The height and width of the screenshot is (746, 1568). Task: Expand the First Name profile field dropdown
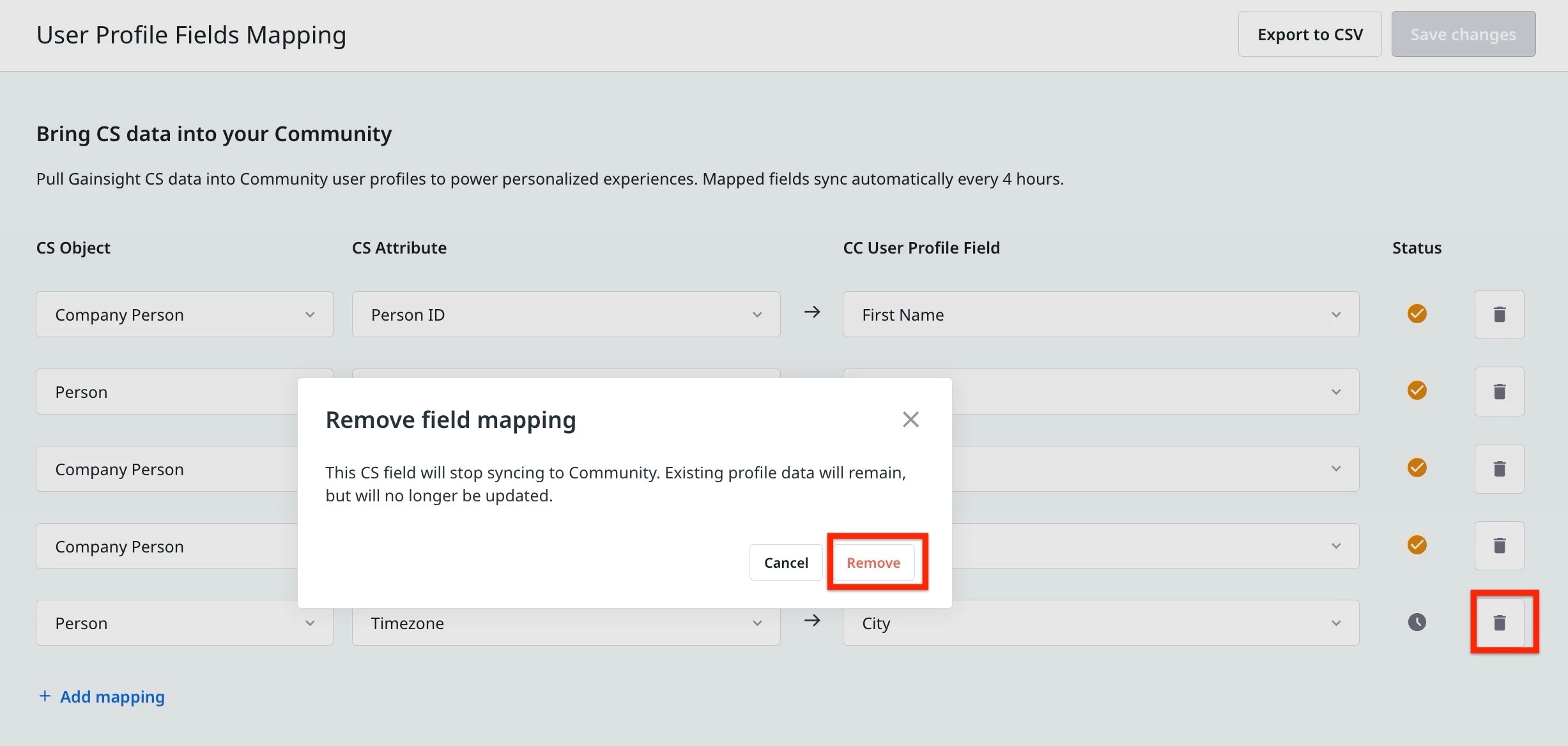1100,314
